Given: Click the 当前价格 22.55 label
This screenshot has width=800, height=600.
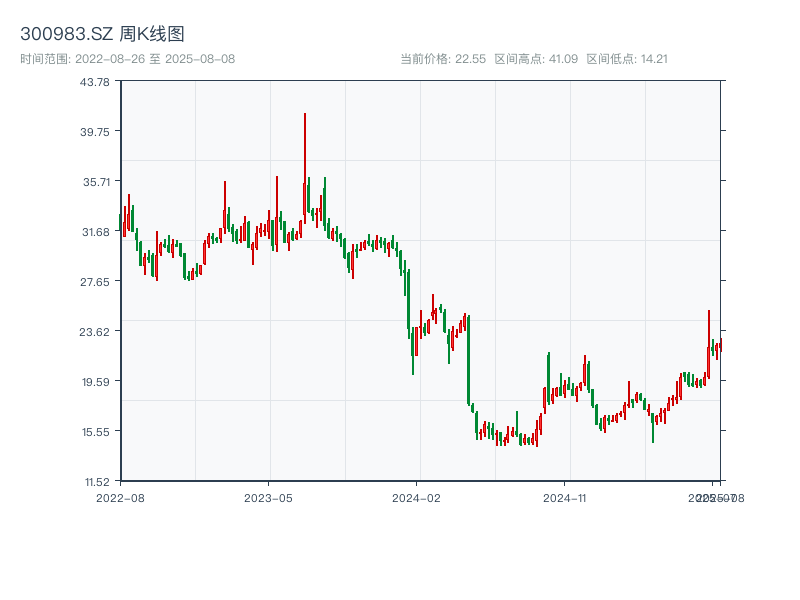Looking at the screenshot, I should point(442,59).
